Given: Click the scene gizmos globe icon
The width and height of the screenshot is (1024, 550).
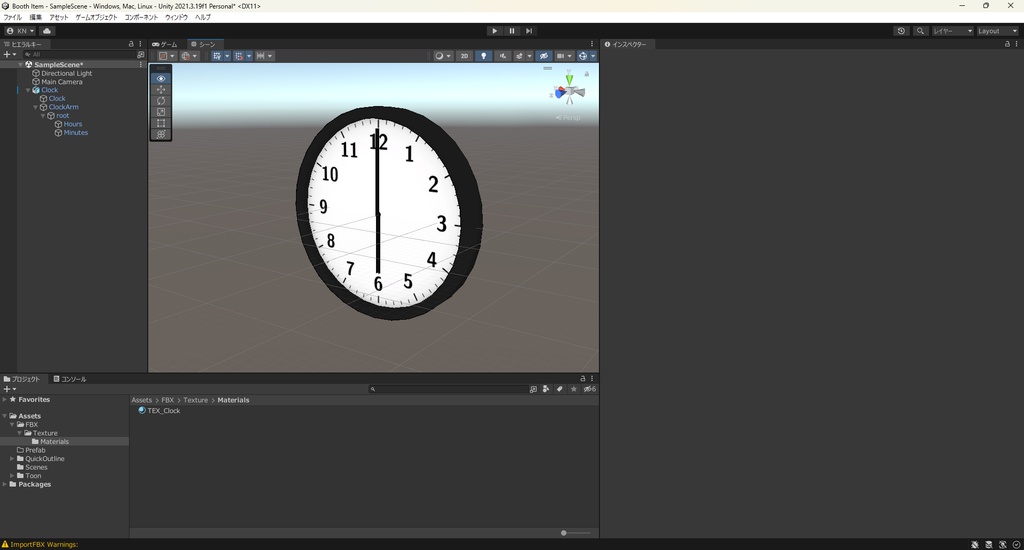Looking at the screenshot, I should click(x=583, y=56).
